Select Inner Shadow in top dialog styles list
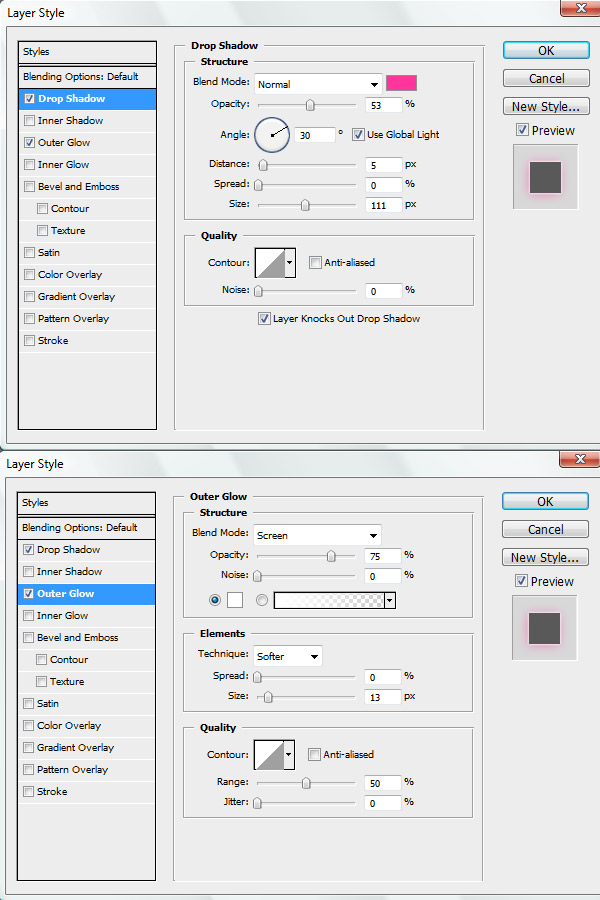The width and height of the screenshot is (600, 900). pos(87,121)
